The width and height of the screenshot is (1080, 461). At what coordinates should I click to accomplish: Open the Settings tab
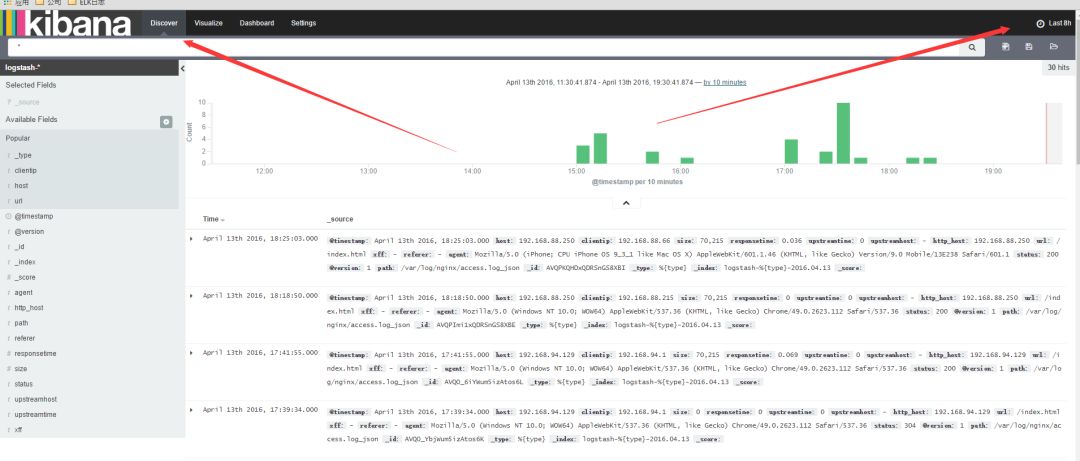[x=303, y=23]
